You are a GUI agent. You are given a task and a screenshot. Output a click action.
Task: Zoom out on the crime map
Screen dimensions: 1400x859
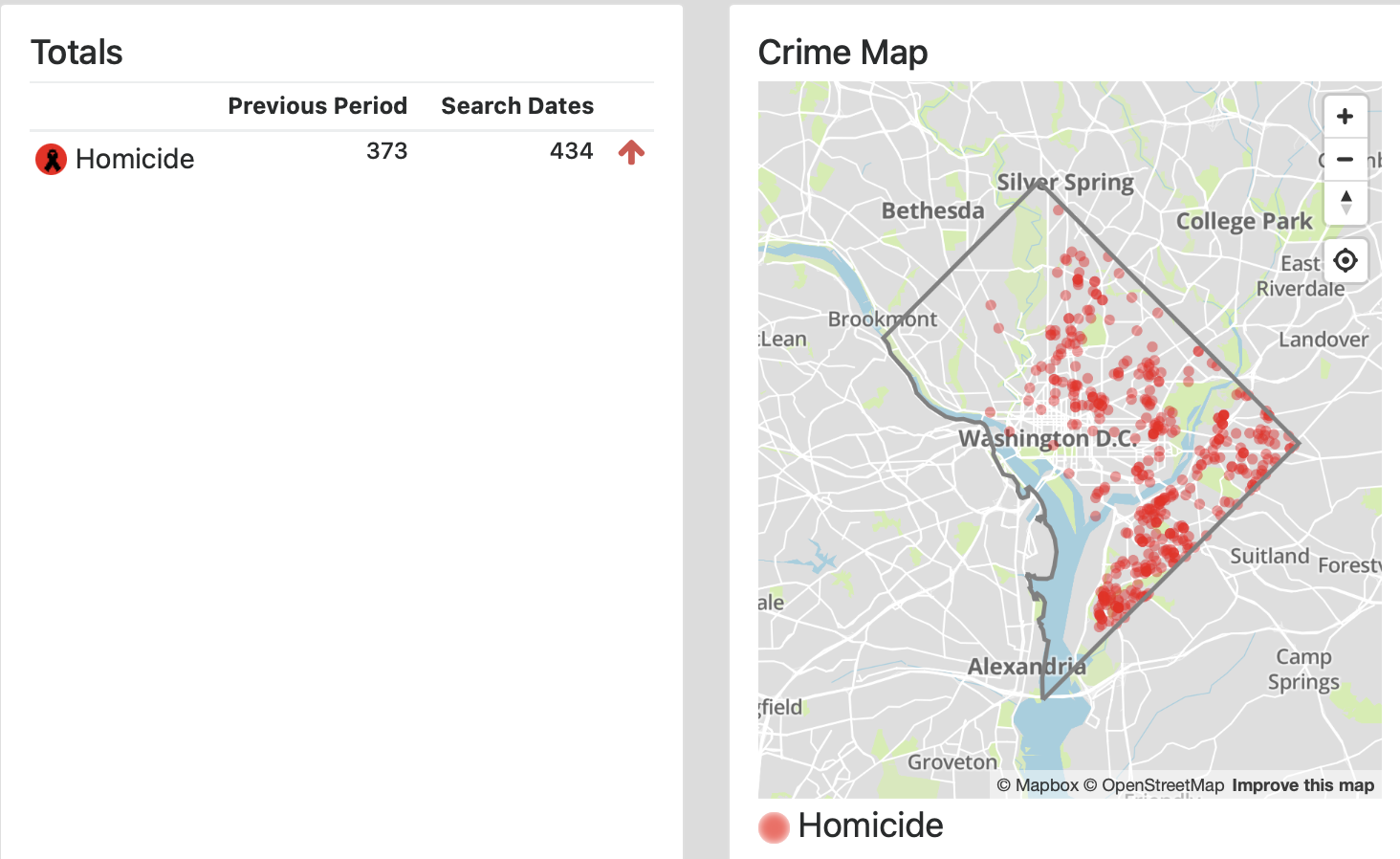1345,160
